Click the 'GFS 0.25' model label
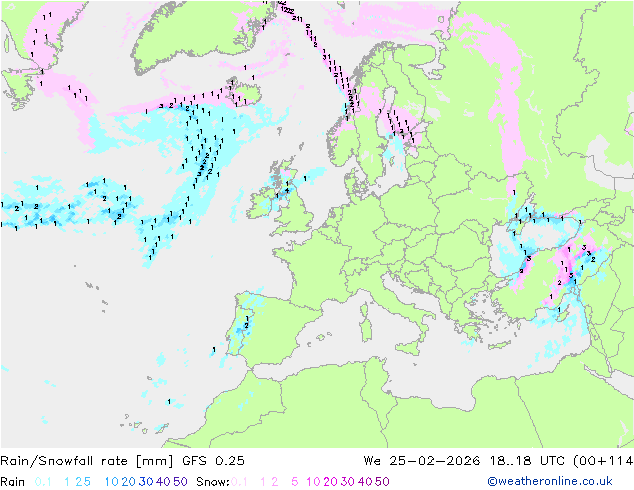634x490 pixels. [213, 461]
